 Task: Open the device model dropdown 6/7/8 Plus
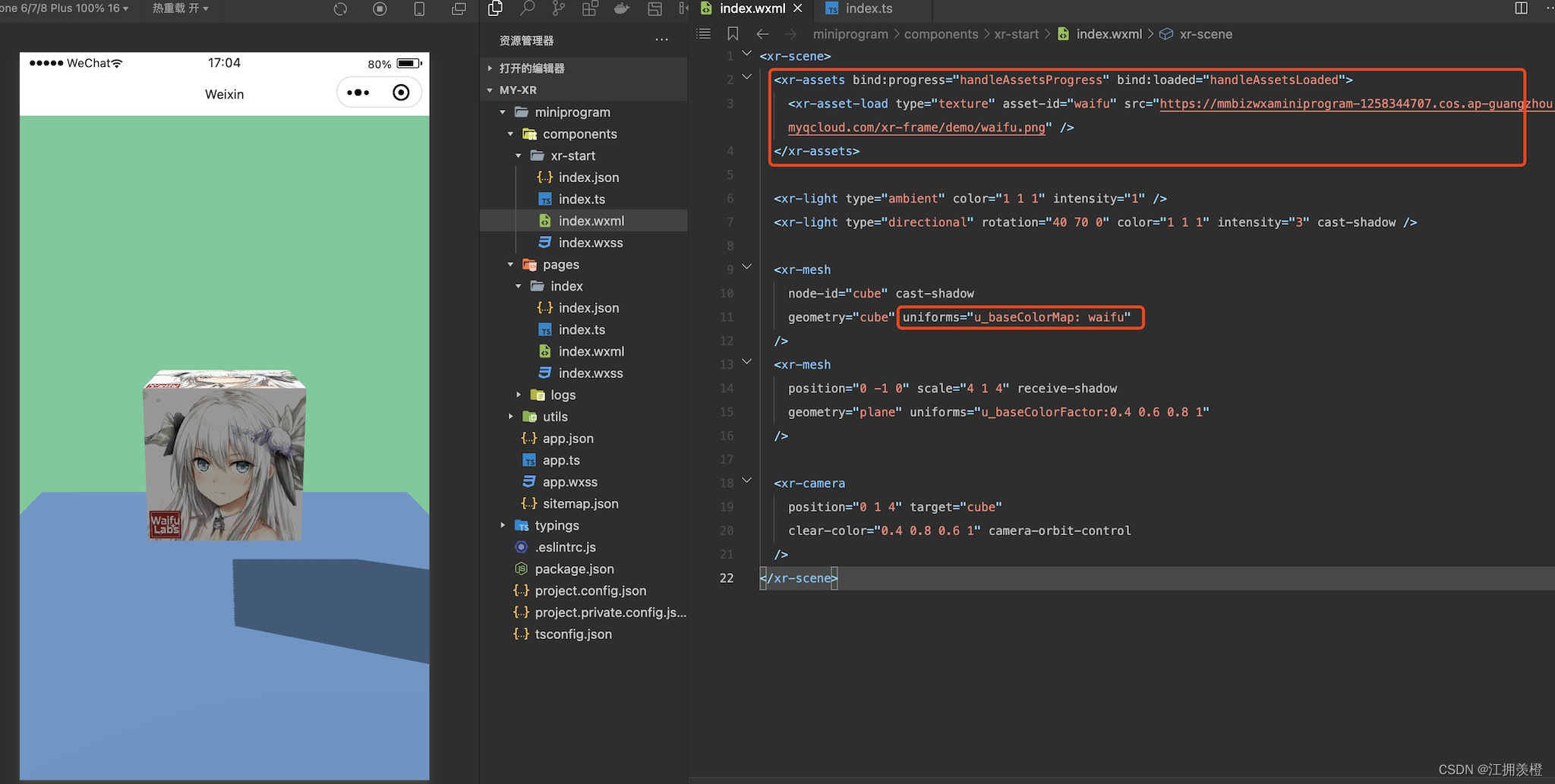click(64, 8)
